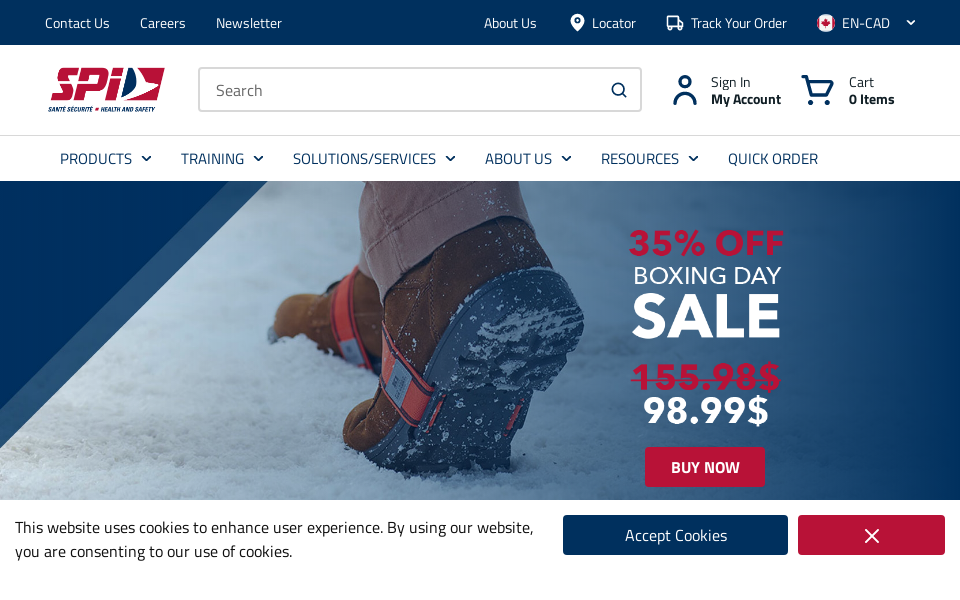Screen dimensions: 960x600
Task: Click the Track Your Order truck icon
Action: click(675, 23)
